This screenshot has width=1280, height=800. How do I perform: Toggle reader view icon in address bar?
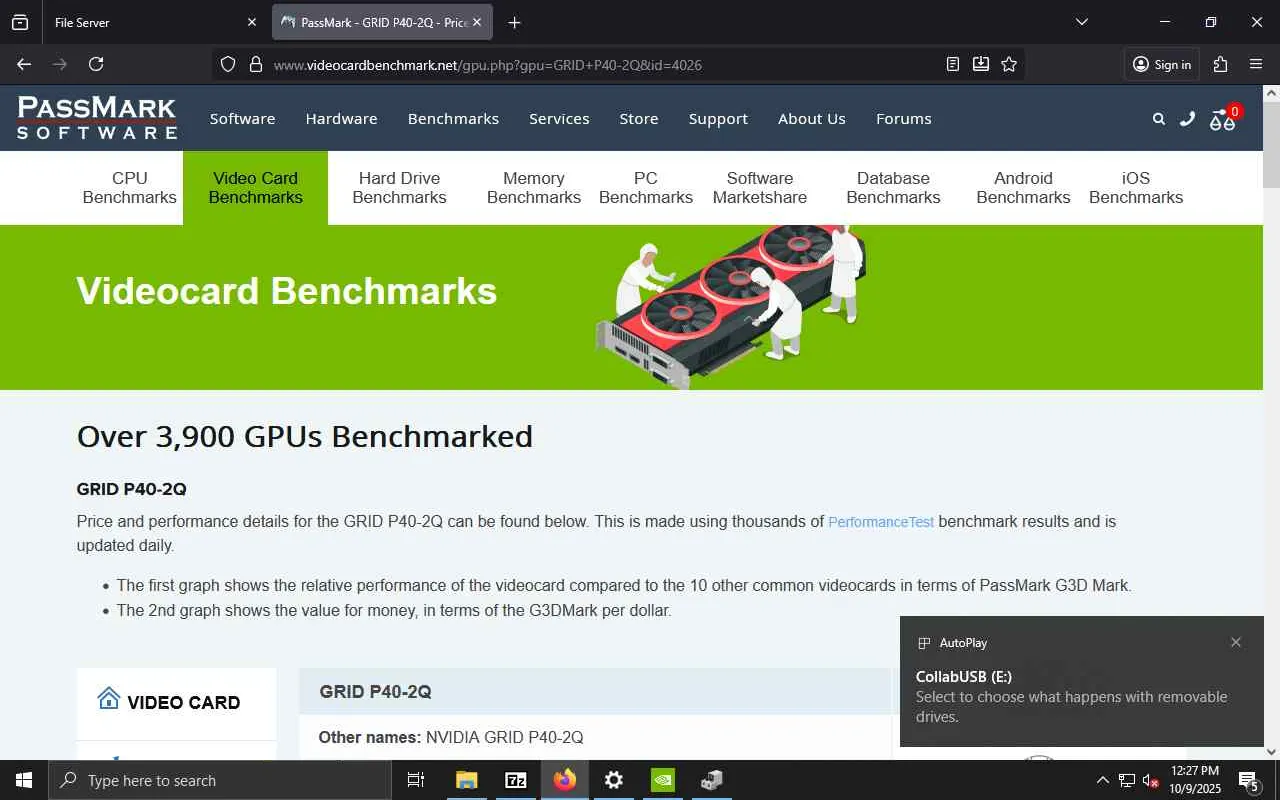953,64
